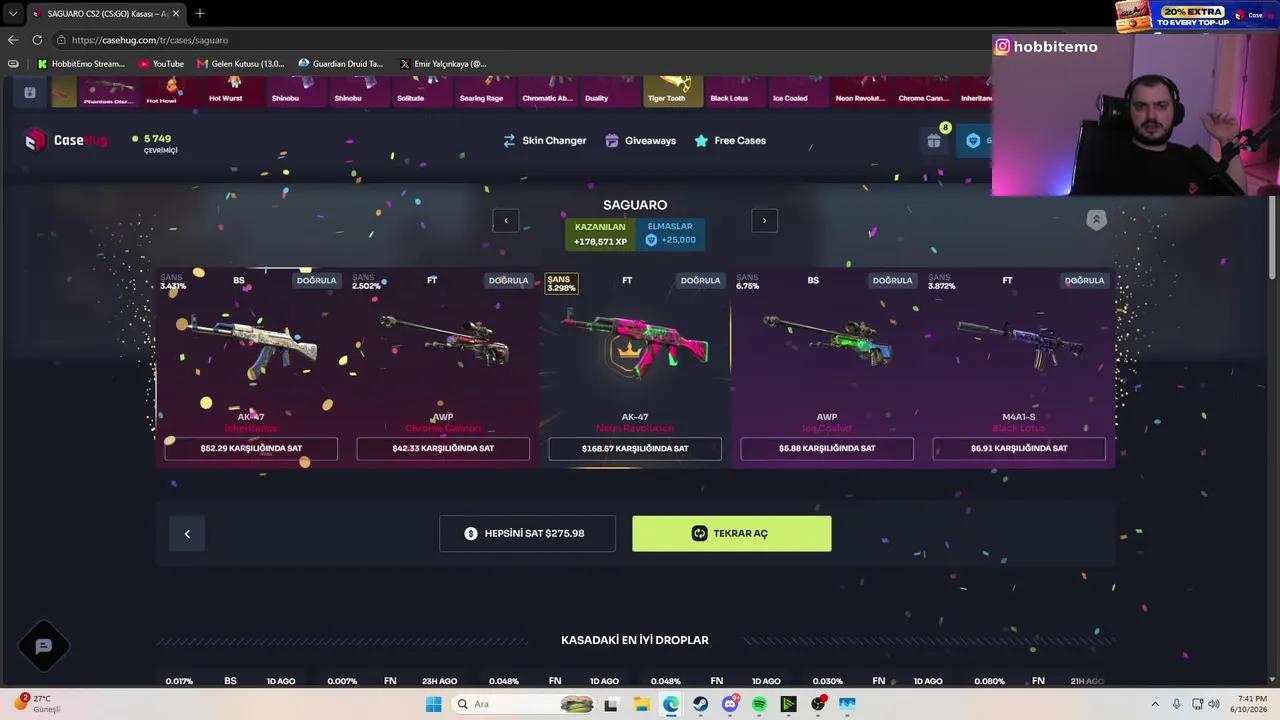
Task: Open the tab search dropdown arrow
Action: coord(13,13)
